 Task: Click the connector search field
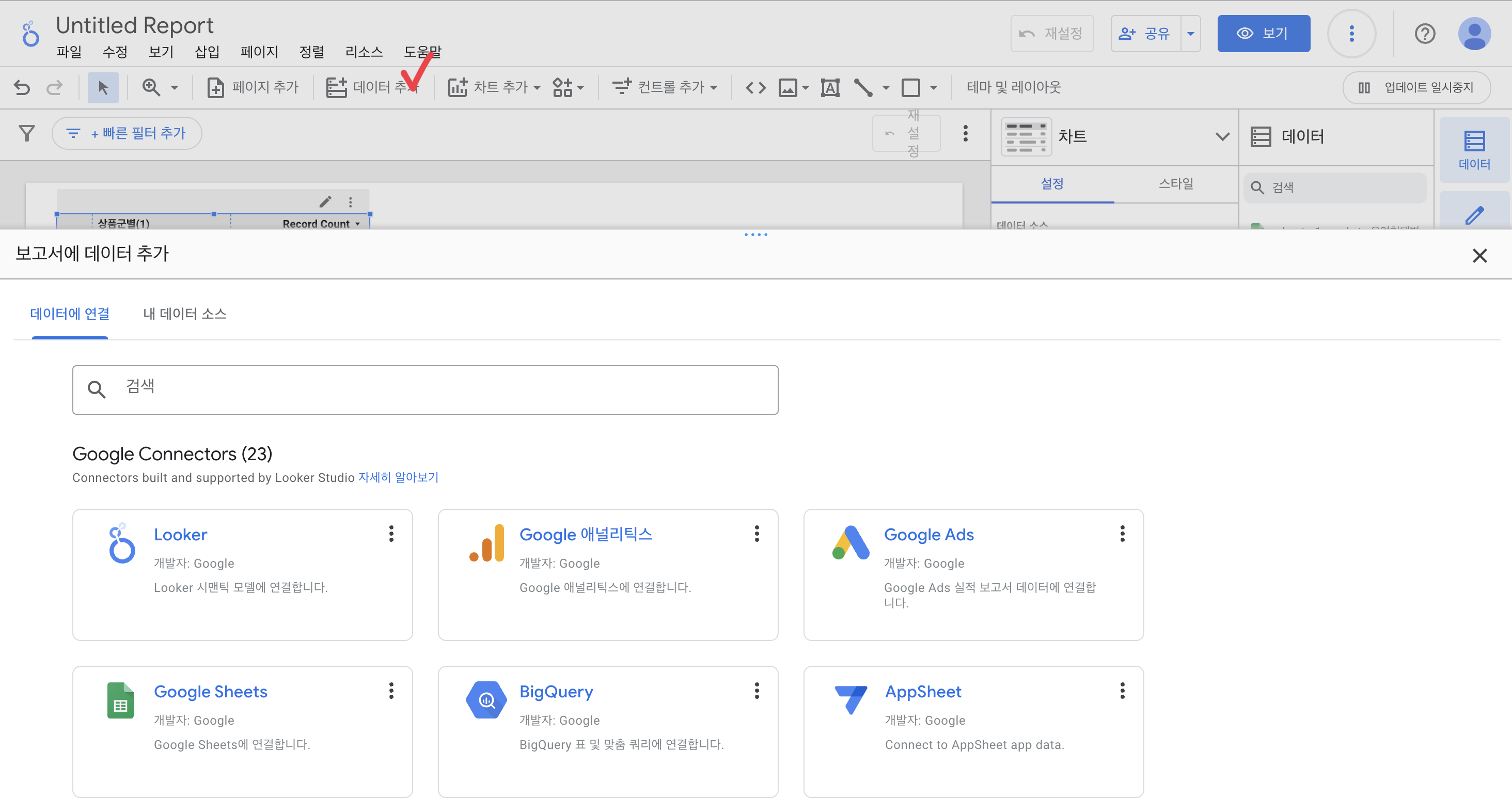click(x=425, y=389)
